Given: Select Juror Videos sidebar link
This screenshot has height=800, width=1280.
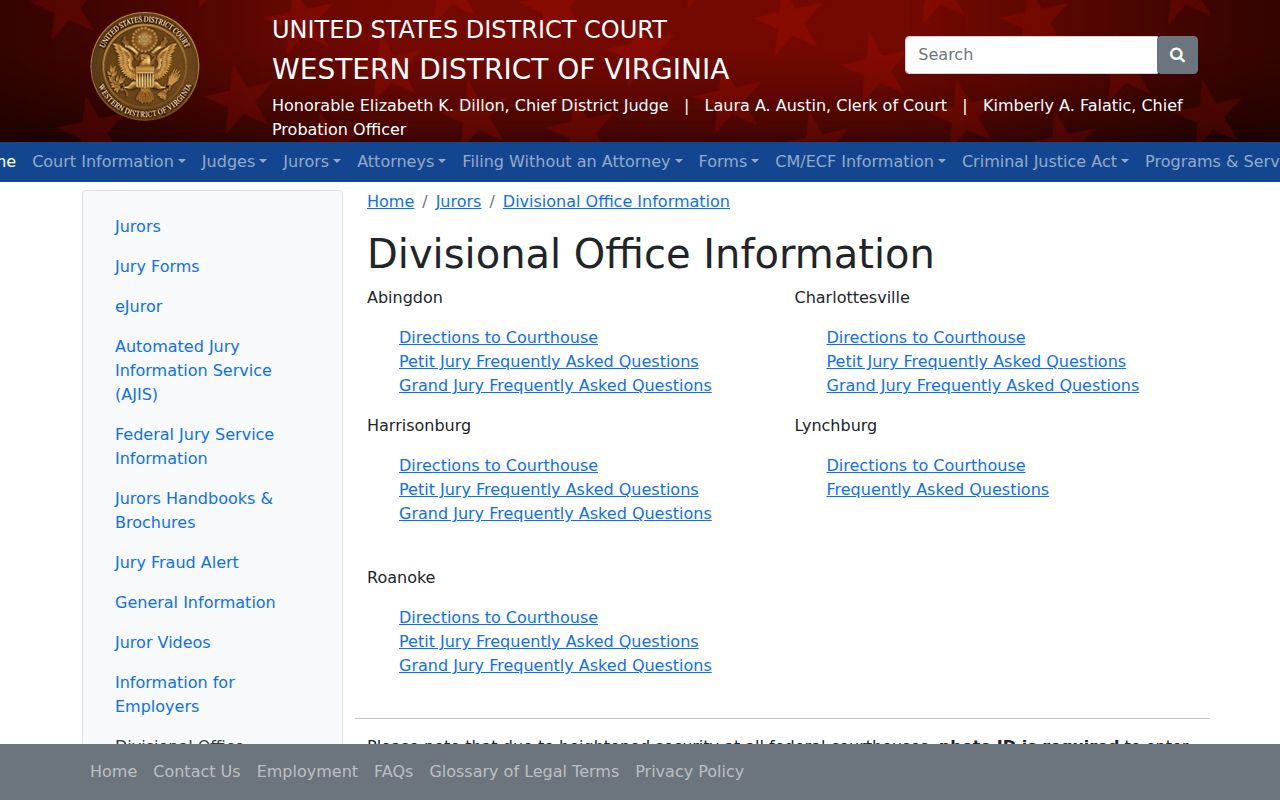Looking at the screenshot, I should [x=163, y=642].
